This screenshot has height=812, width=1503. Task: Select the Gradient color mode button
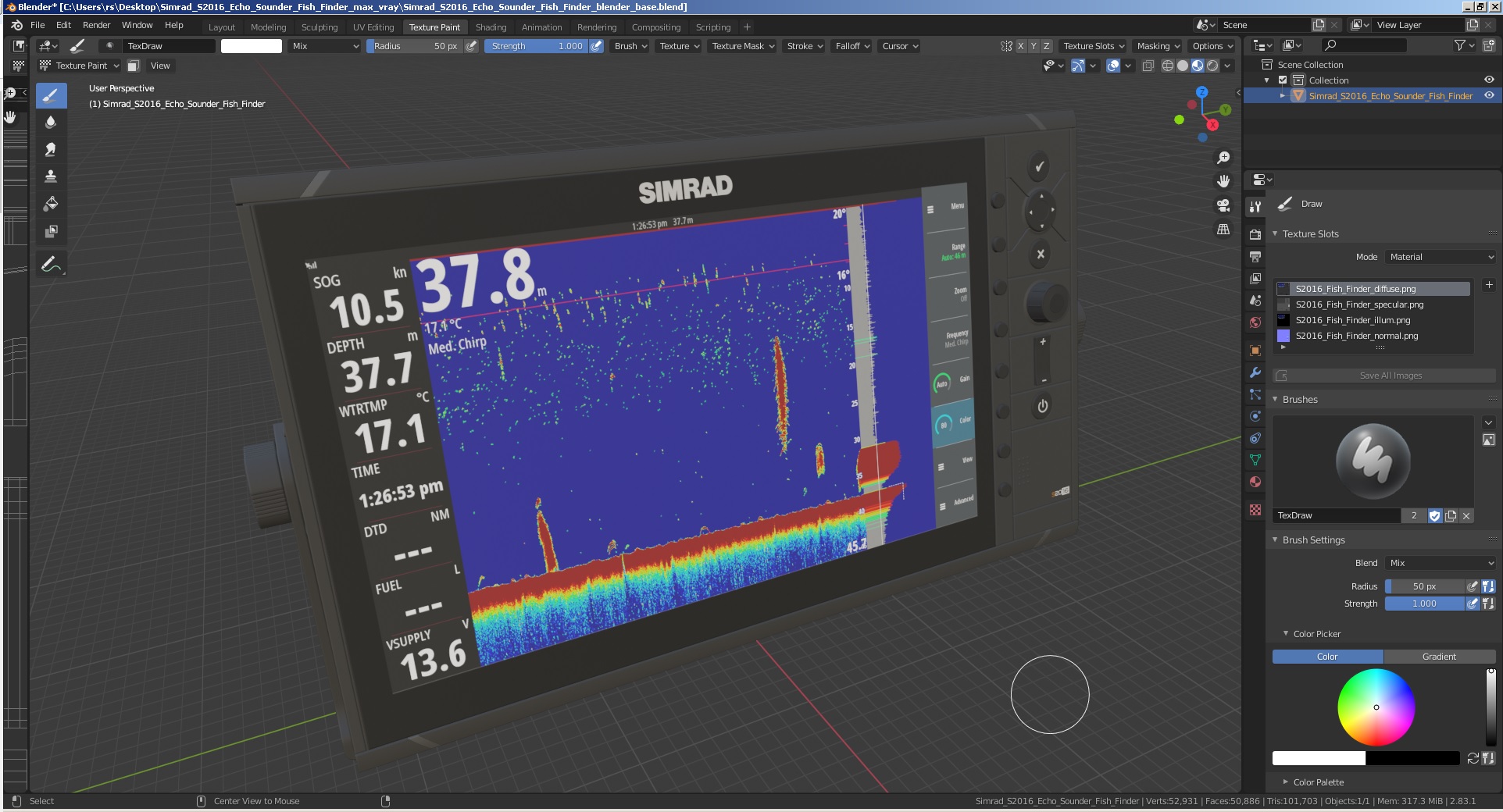(1439, 657)
